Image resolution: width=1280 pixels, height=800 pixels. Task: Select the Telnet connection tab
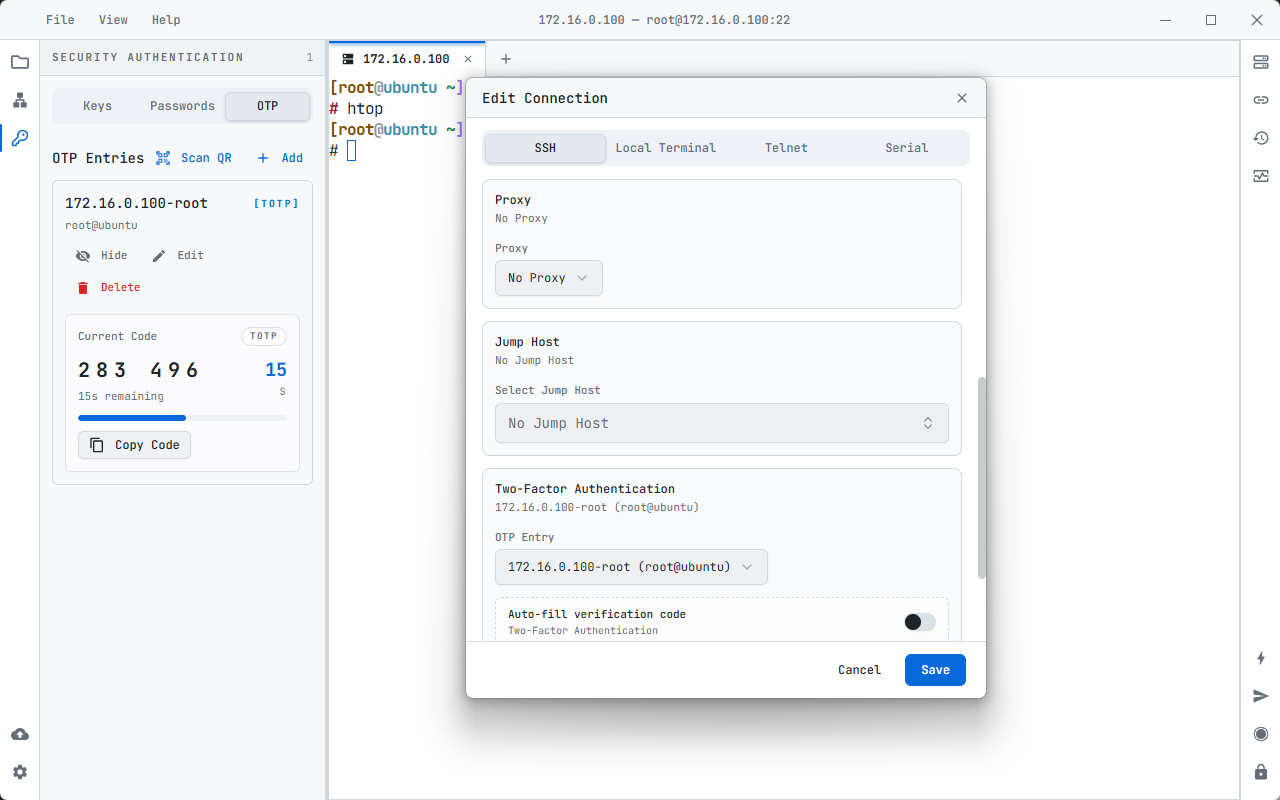[x=786, y=148]
